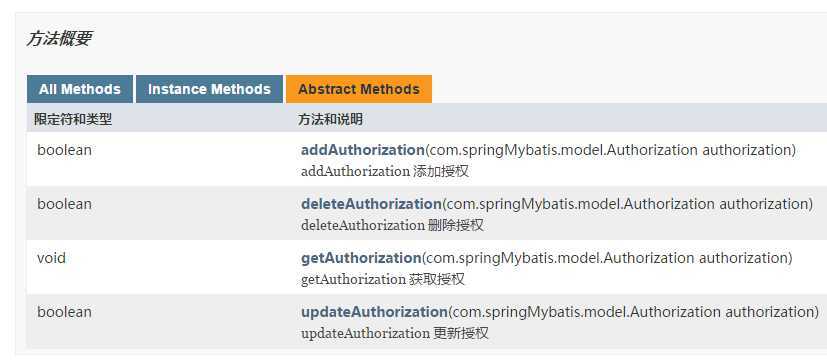The image size is (827, 364).
Task: Open the Instance Methods tab
Action: pos(209,89)
